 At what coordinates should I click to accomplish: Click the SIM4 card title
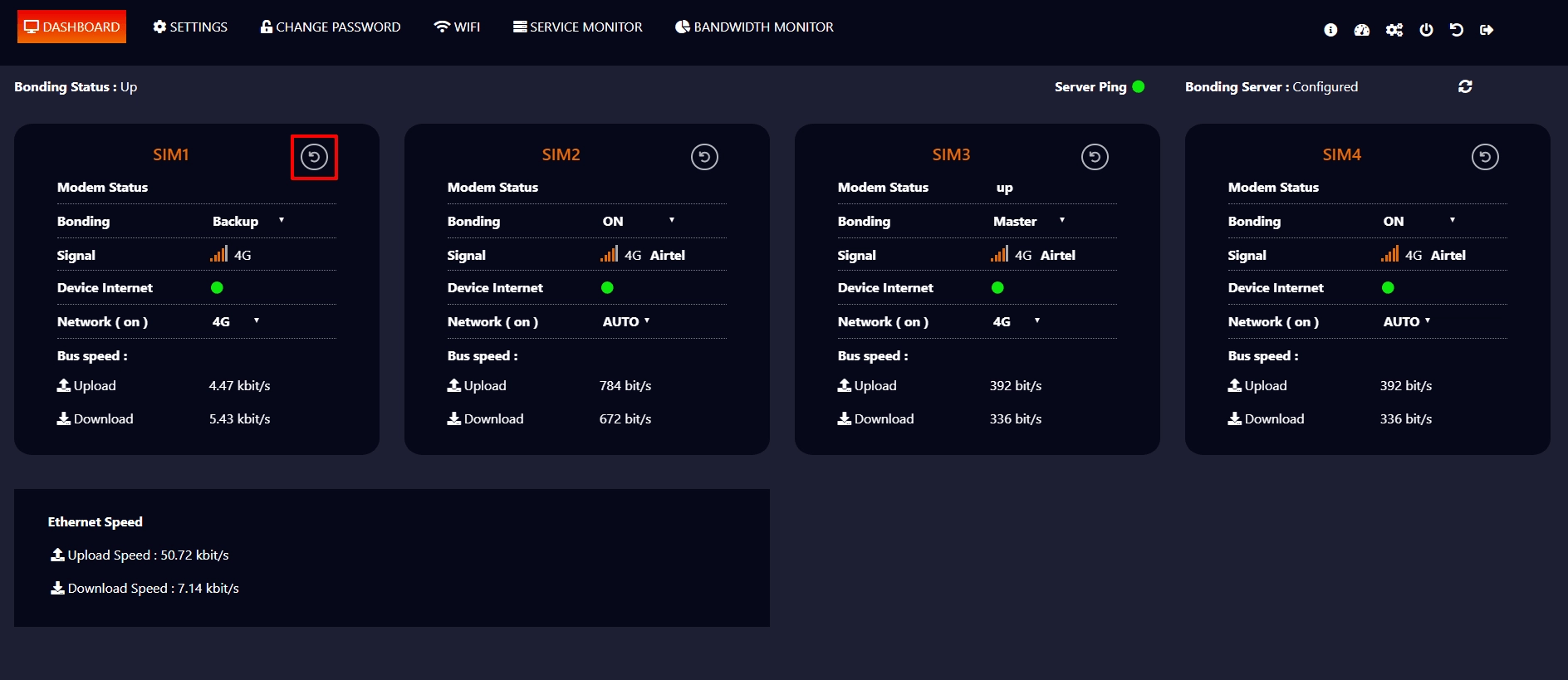coord(1342,154)
